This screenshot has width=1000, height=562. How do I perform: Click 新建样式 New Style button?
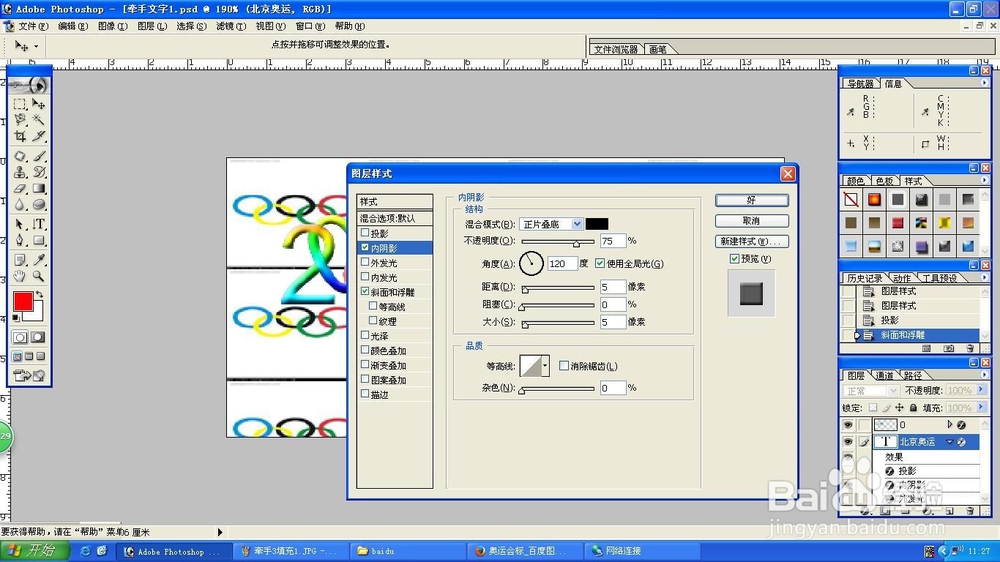click(751, 241)
